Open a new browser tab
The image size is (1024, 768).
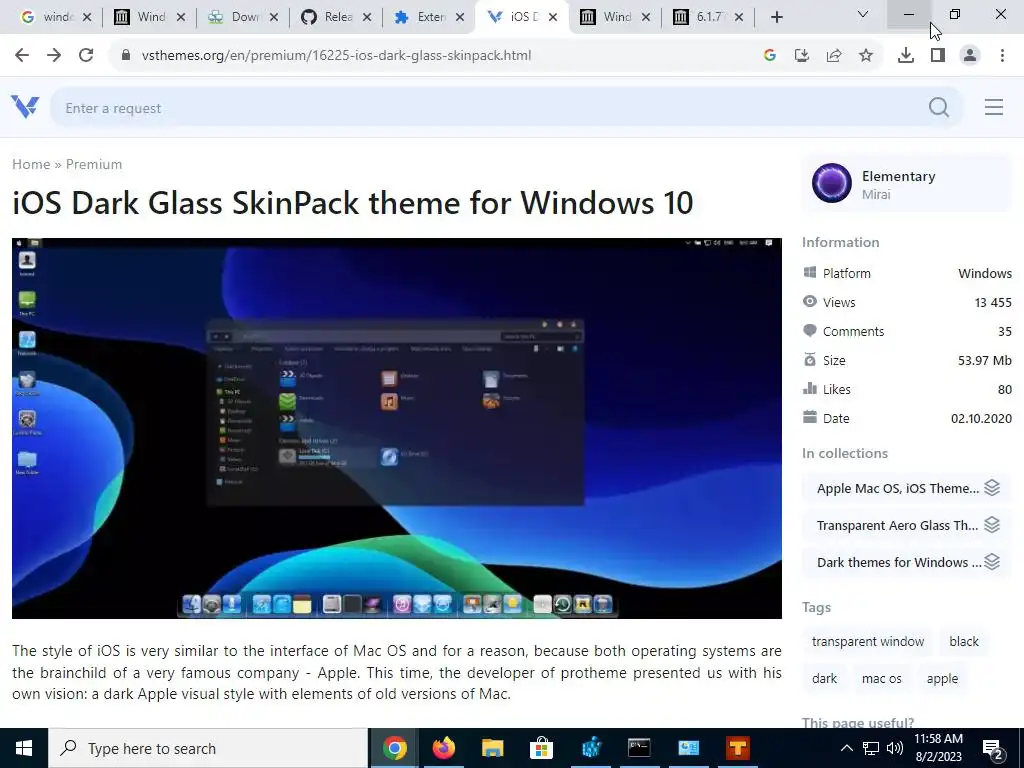point(776,17)
